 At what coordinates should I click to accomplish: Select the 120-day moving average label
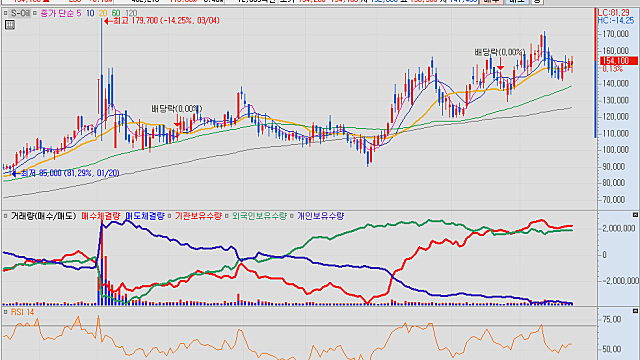tap(131, 13)
